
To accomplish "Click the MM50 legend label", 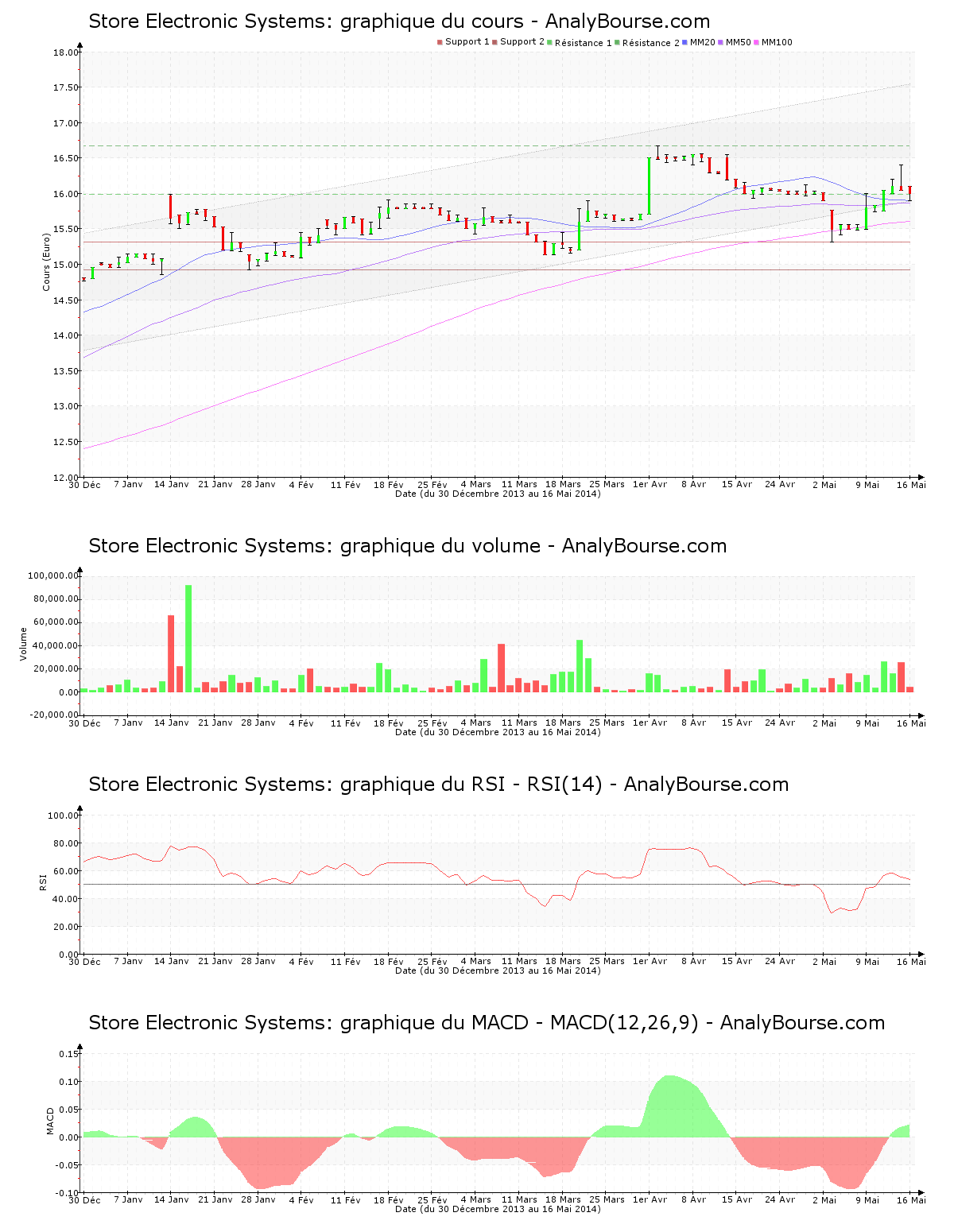I will [739, 42].
